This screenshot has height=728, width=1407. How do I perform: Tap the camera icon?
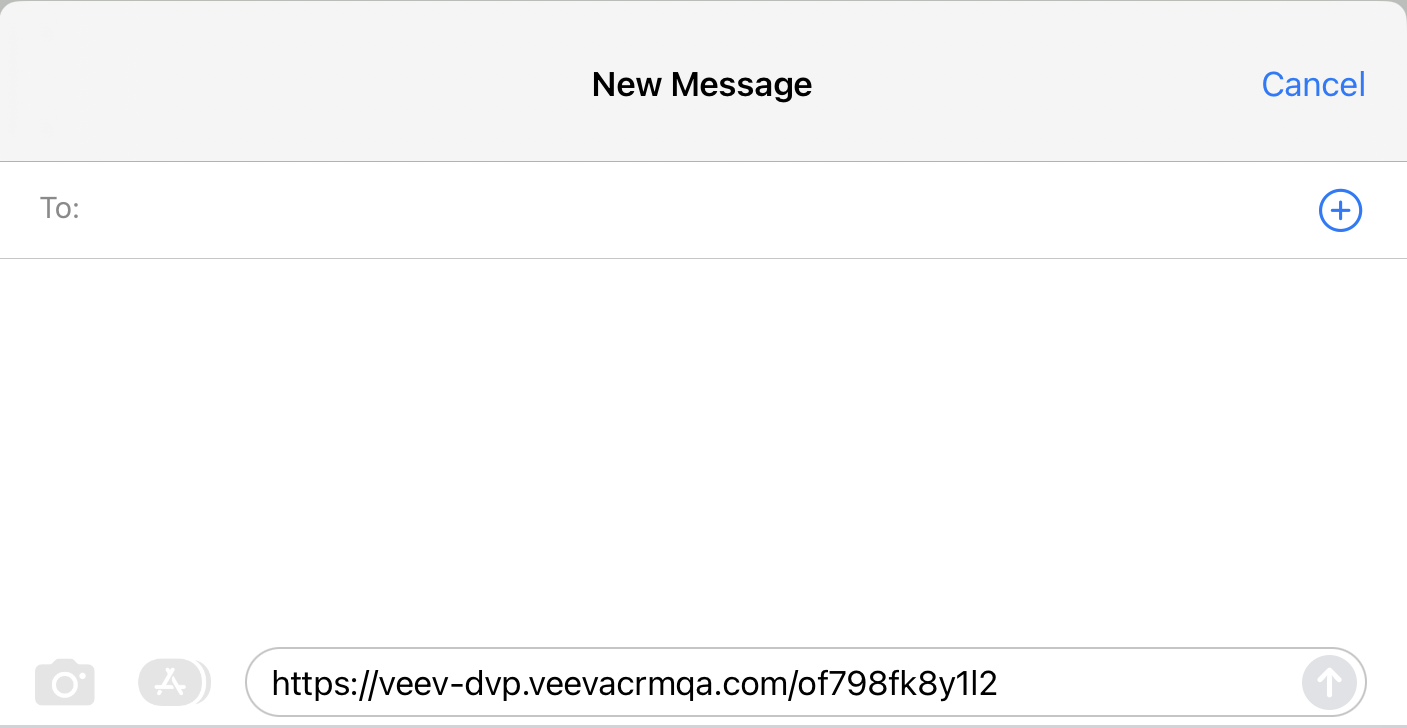pyautogui.click(x=65, y=684)
